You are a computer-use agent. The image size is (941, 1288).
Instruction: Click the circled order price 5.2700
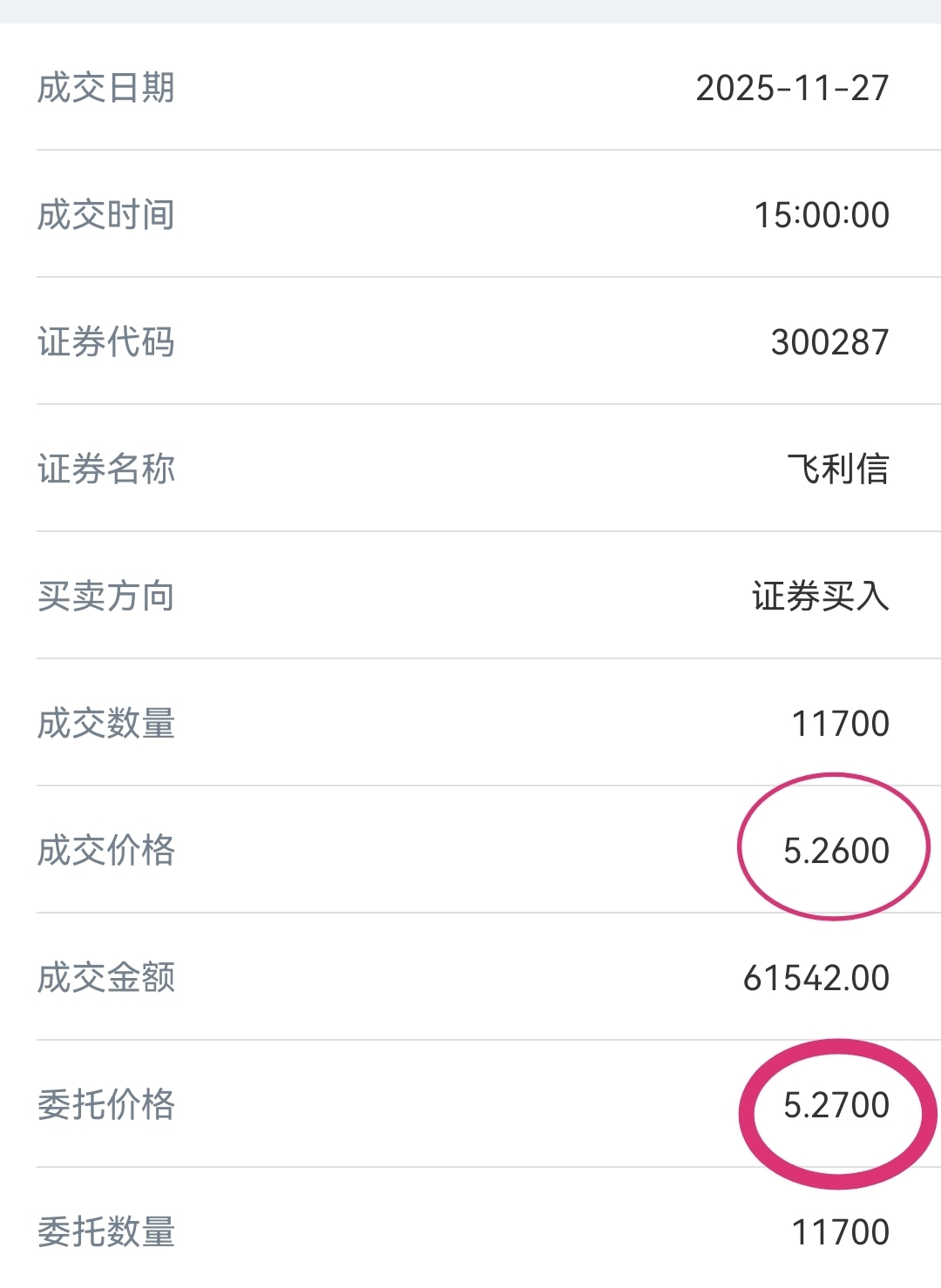tap(836, 1105)
